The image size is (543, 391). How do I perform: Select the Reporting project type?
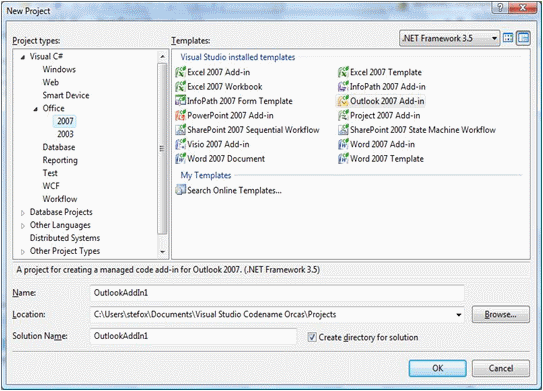pos(60,160)
